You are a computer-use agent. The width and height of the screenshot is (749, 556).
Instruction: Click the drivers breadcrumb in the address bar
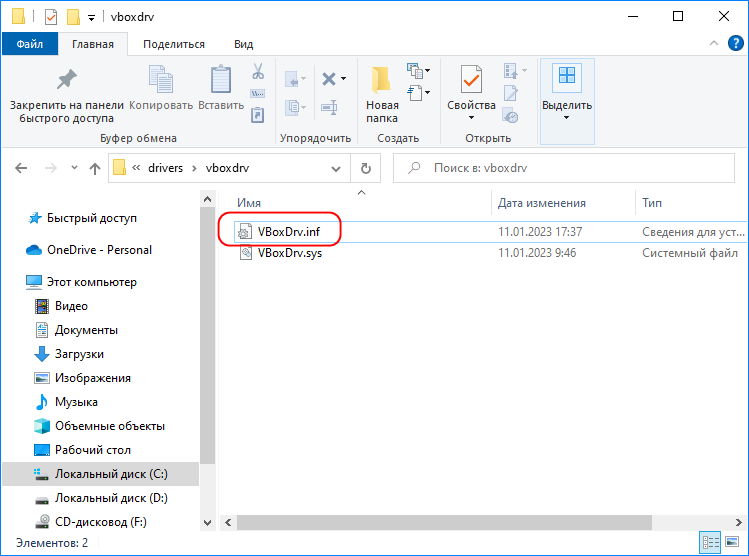tap(165, 168)
